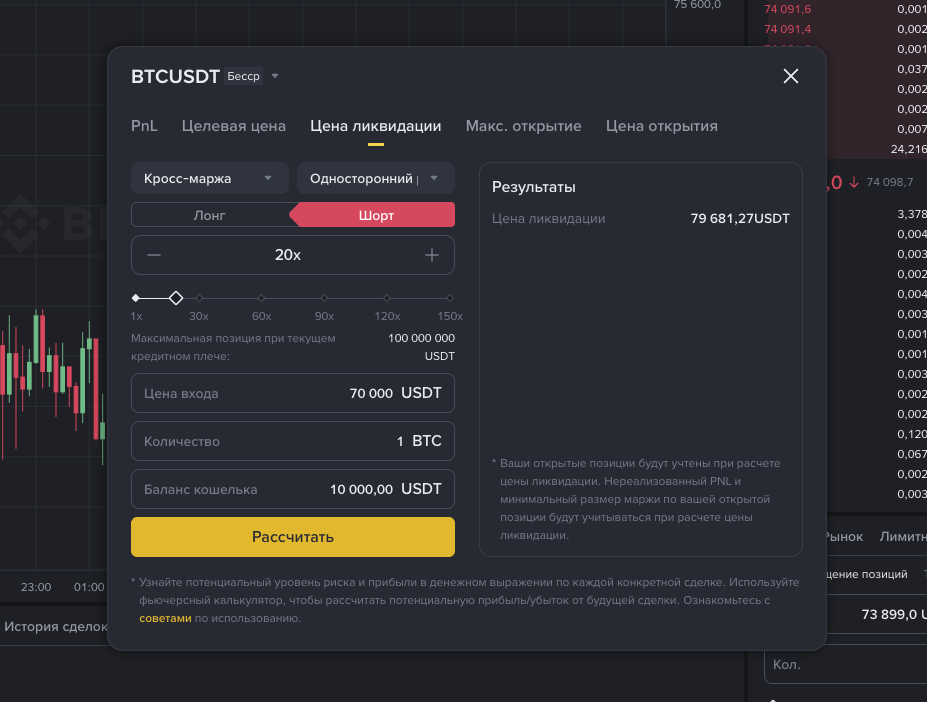
Task: Open the Кросс-маржа margin mode dropdown
Action: pos(209,178)
